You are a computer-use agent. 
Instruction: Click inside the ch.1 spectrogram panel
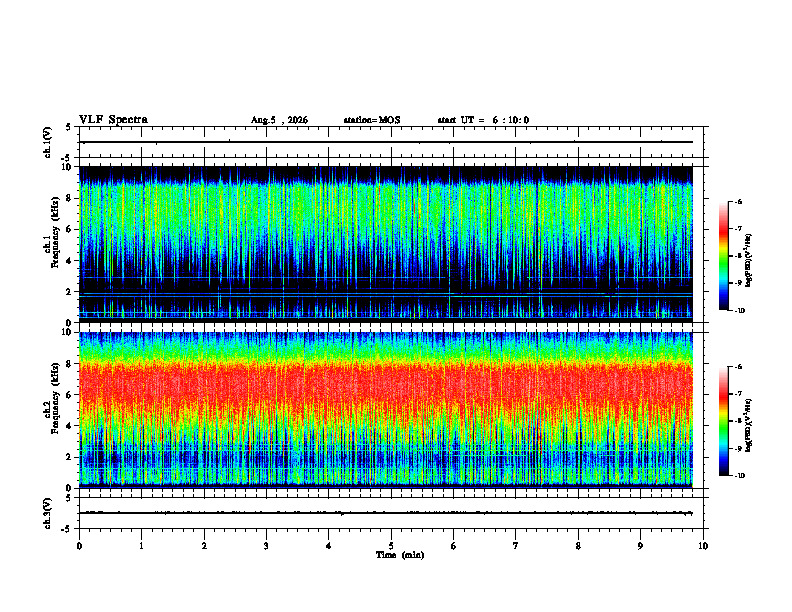pyautogui.click(x=386, y=244)
